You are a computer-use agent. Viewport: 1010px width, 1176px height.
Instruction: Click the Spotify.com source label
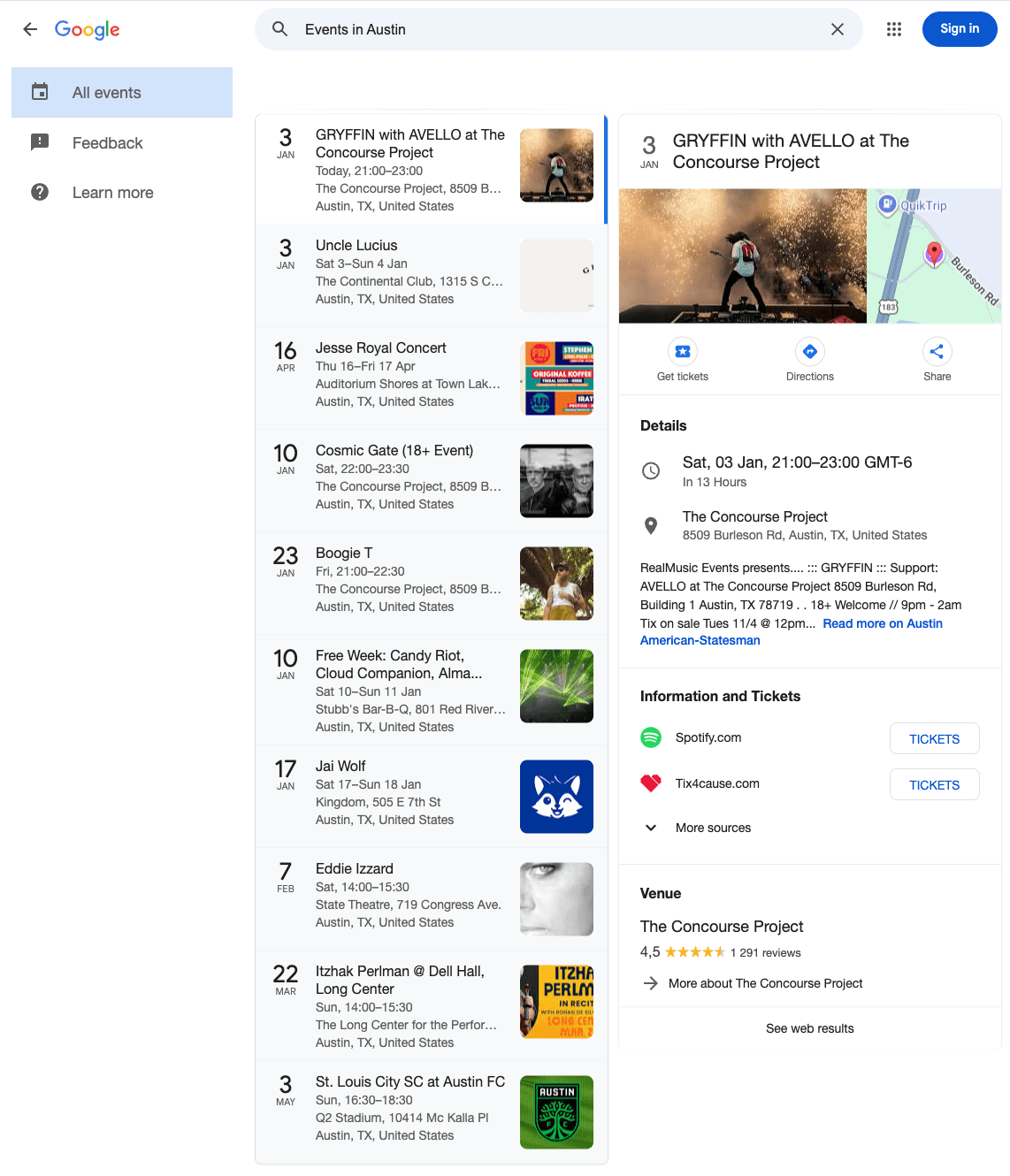point(708,737)
